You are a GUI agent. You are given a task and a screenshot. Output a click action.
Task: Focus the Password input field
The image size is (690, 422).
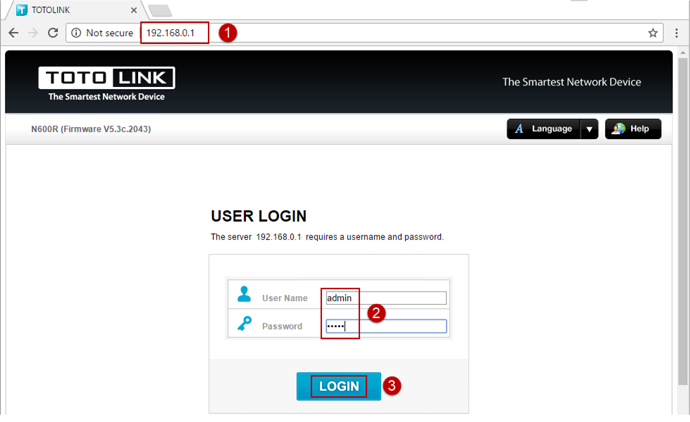point(386,326)
